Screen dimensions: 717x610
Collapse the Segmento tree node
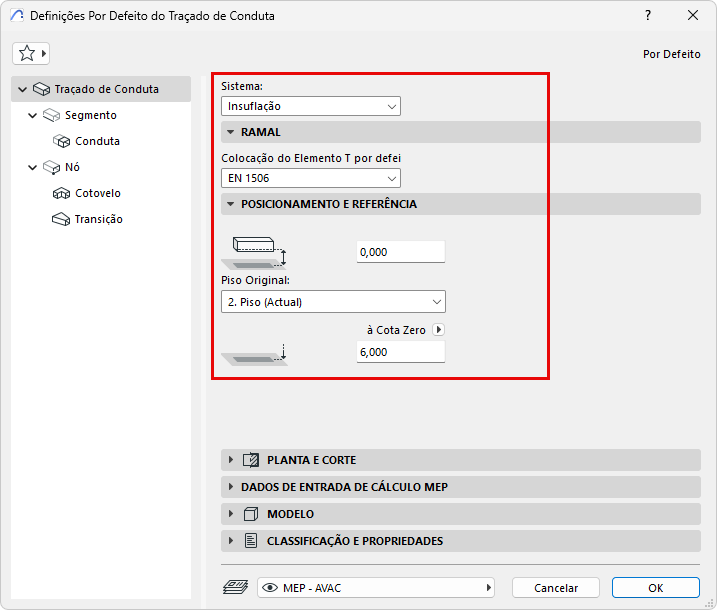point(33,115)
